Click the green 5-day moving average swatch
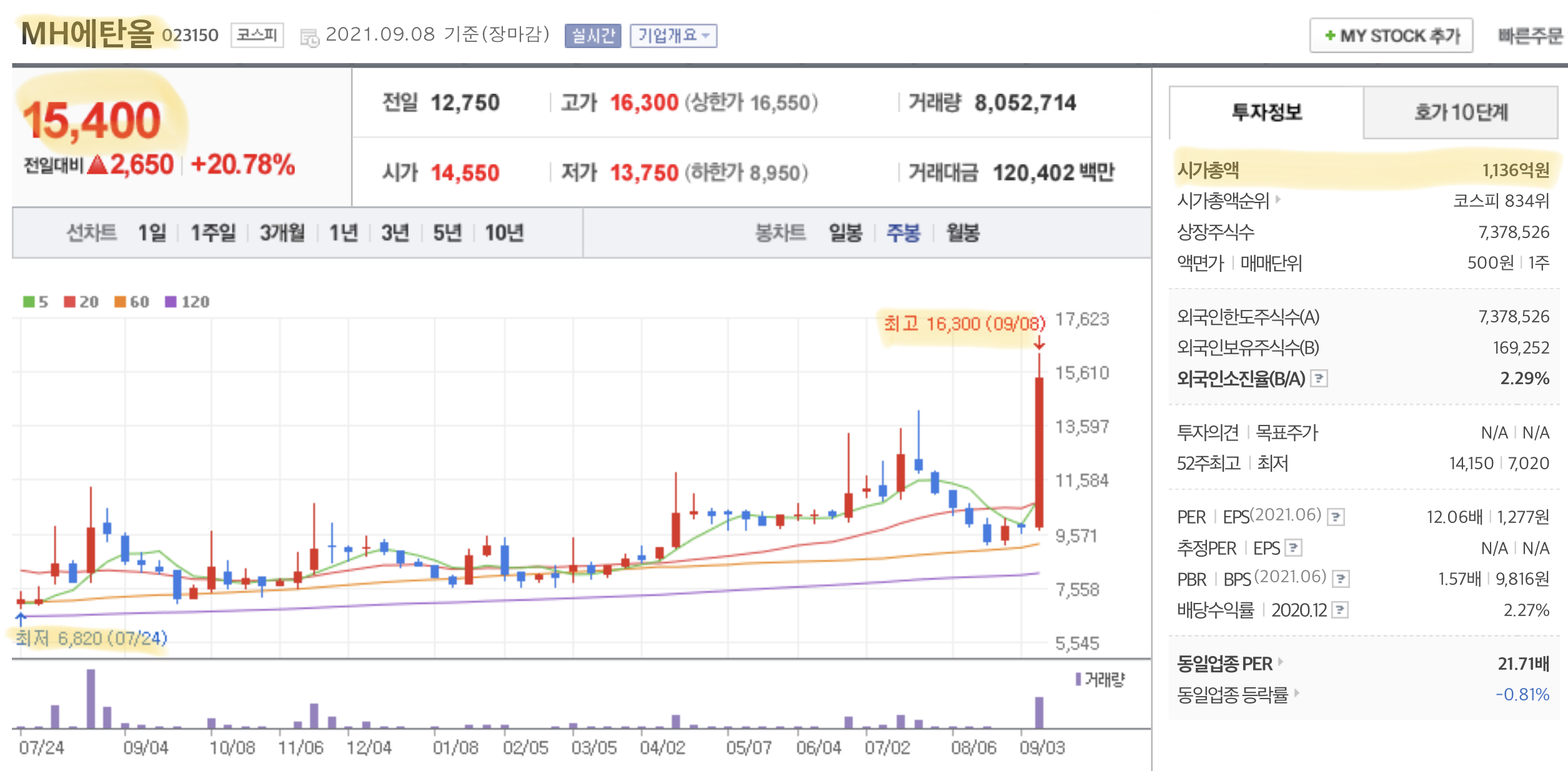The image size is (1568, 771). (x=29, y=302)
